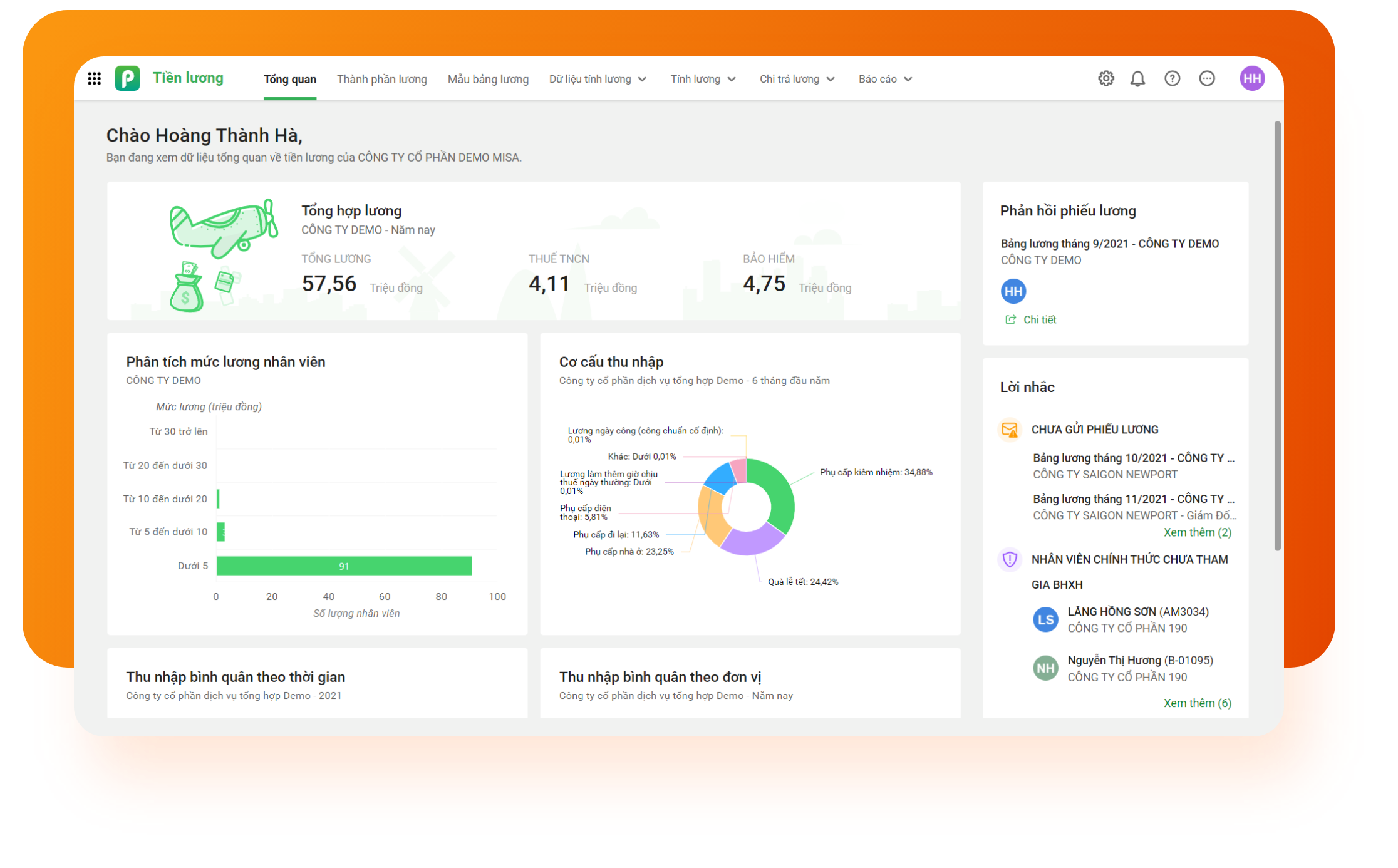Click the unsent payslip envelope warning icon

pyautogui.click(x=1009, y=430)
